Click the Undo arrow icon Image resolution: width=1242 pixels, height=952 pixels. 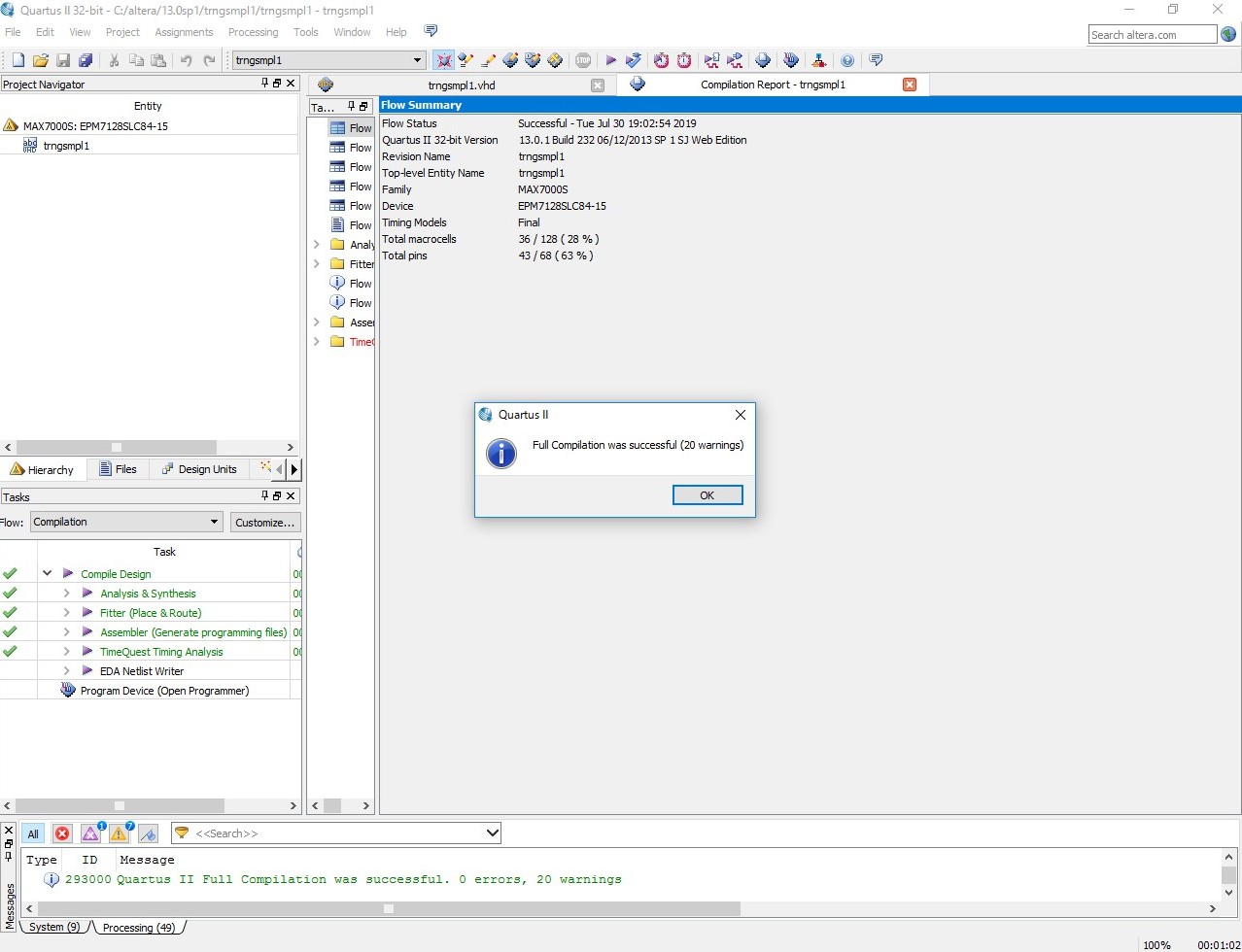click(x=186, y=60)
